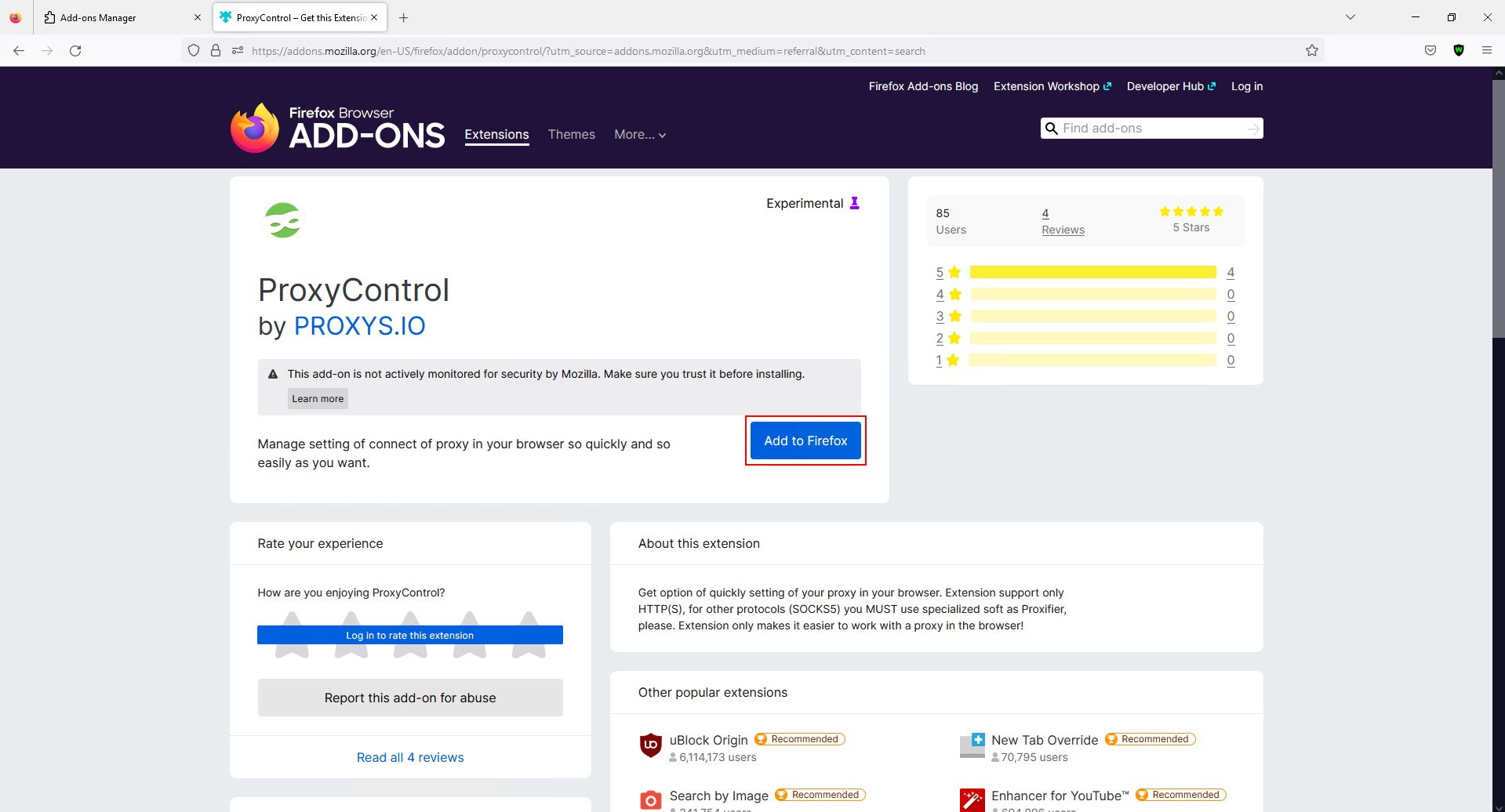Focus the Find add-ons search field

point(1150,129)
